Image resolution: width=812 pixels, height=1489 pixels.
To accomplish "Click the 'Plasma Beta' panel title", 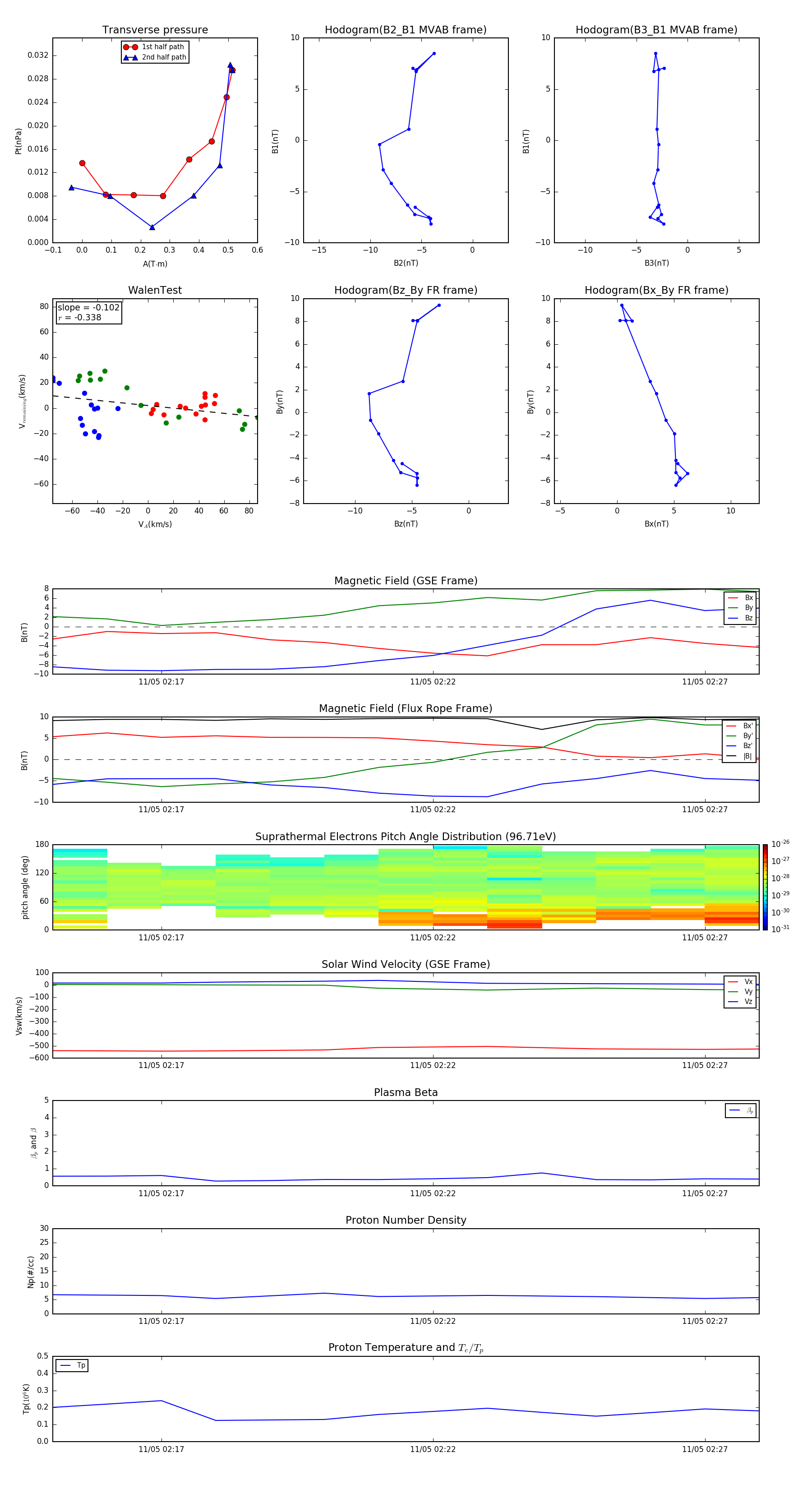I will click(x=406, y=1092).
